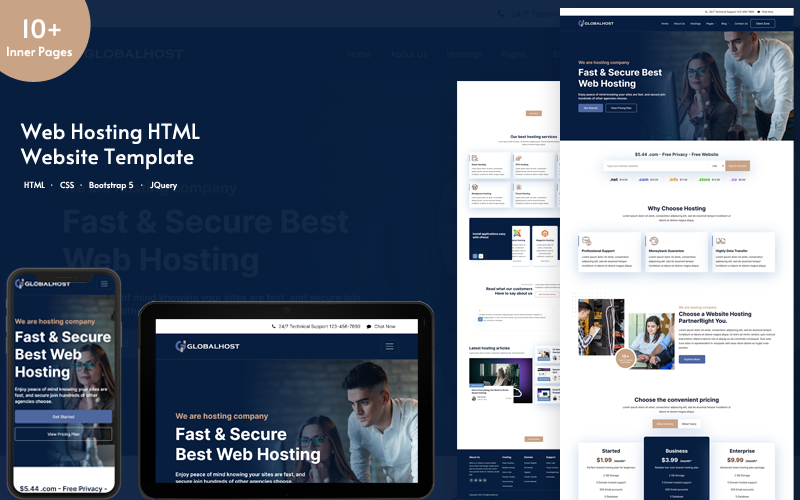This screenshot has width=800, height=500.
Task: Click Professional Support feature icon
Action: pos(585,241)
